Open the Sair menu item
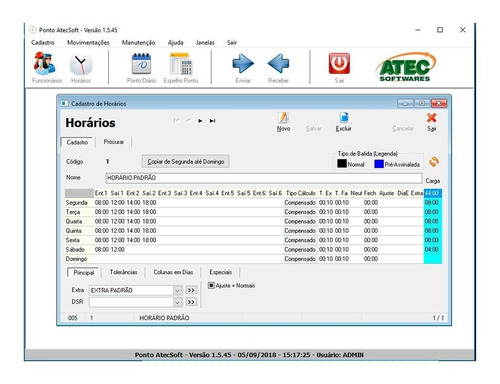Image resolution: width=500 pixels, height=384 pixels. (x=232, y=42)
